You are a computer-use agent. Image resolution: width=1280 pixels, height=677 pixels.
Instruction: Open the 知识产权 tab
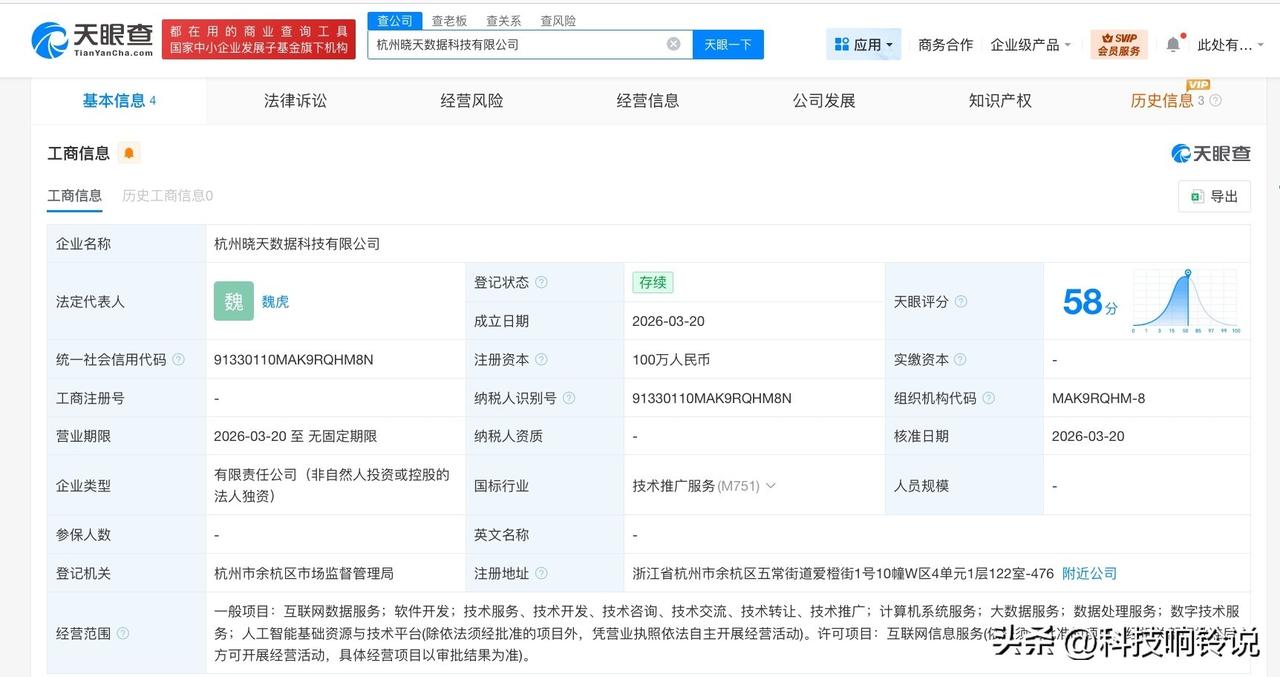pyautogui.click(x=999, y=100)
